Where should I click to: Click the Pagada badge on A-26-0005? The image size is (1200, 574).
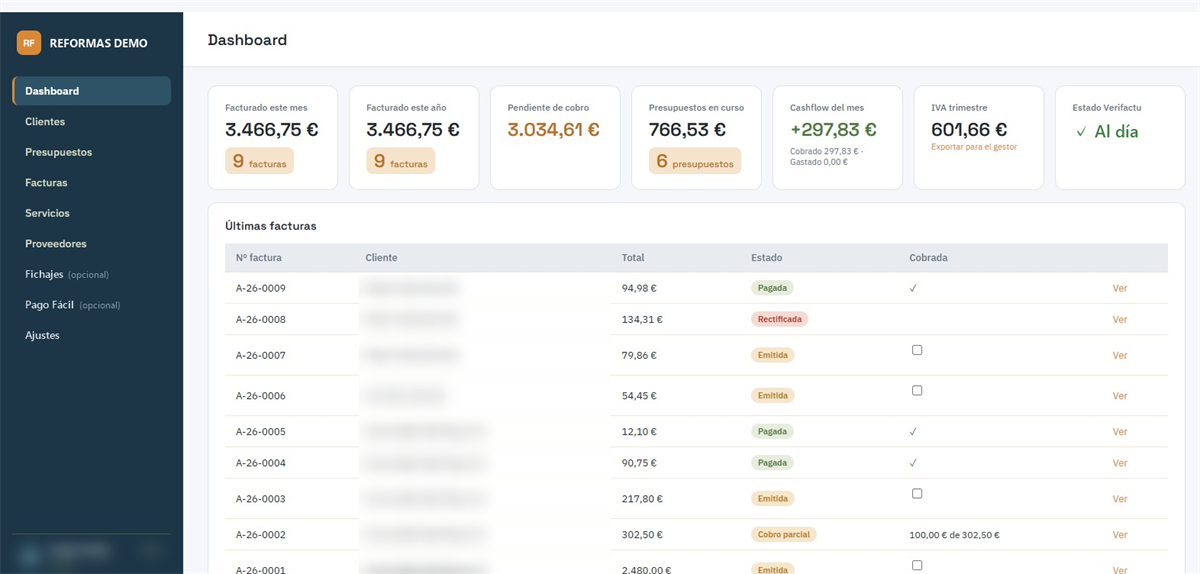point(773,432)
